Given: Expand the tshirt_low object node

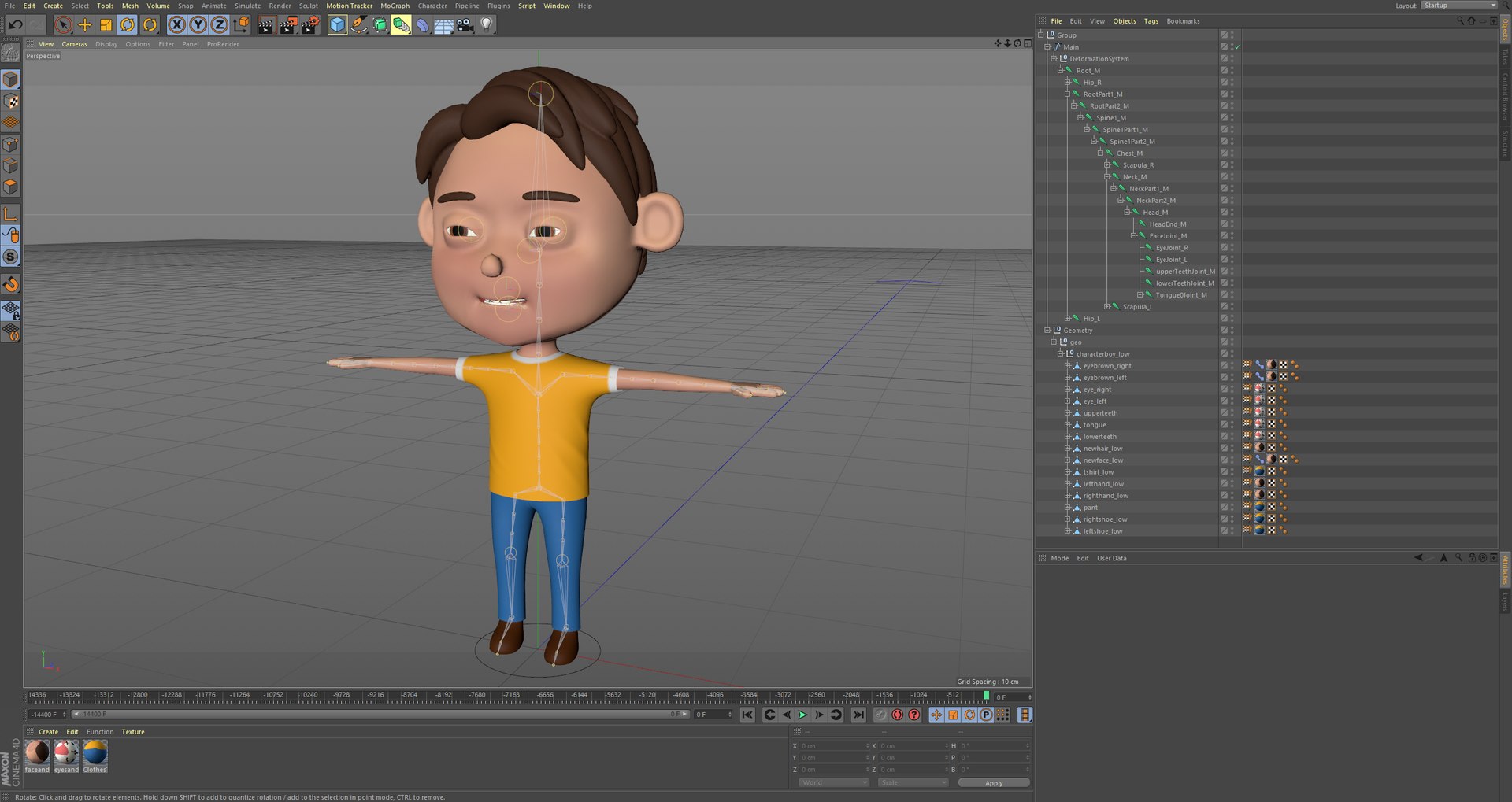Looking at the screenshot, I should [x=1067, y=471].
